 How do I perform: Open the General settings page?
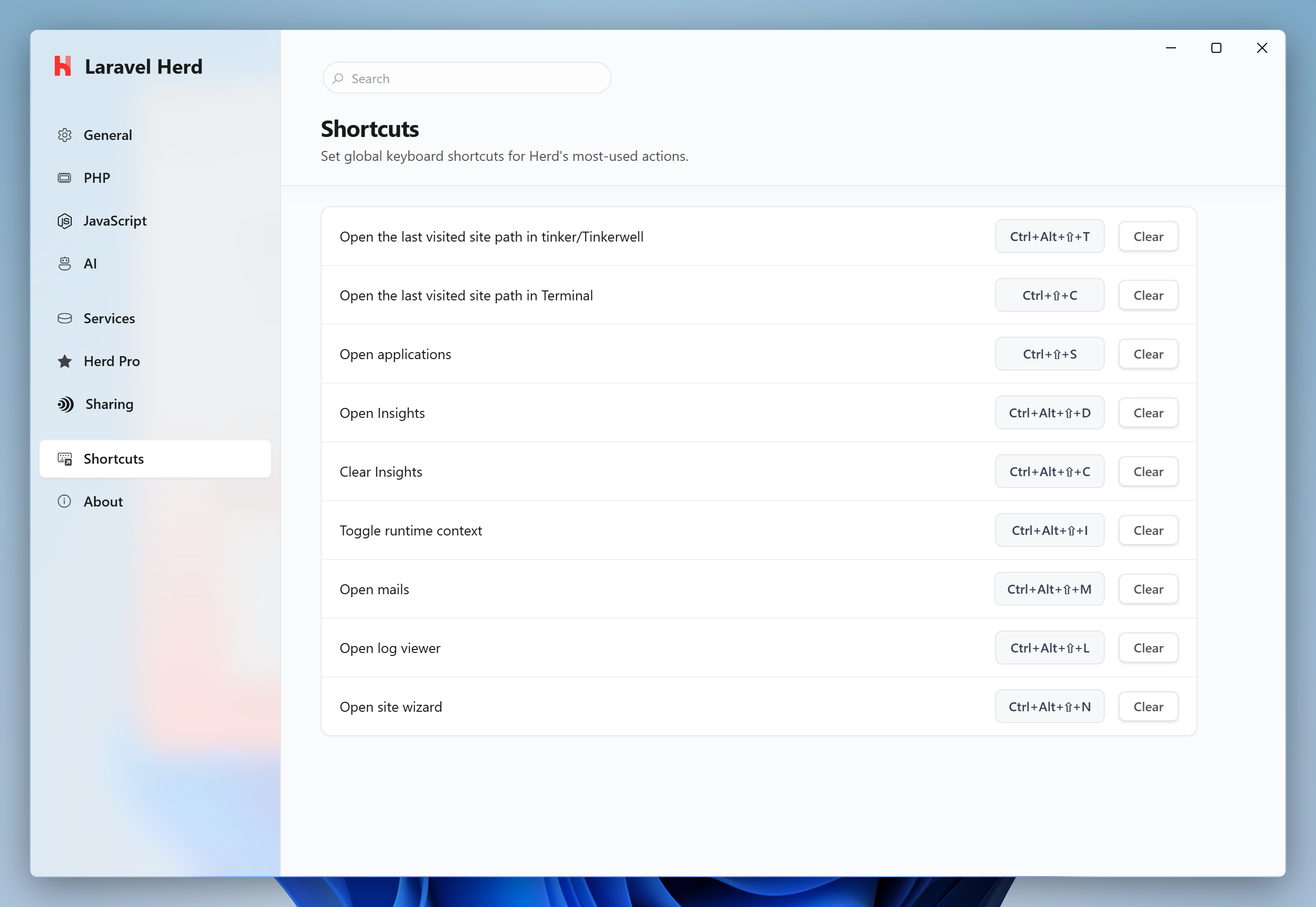pos(154,134)
